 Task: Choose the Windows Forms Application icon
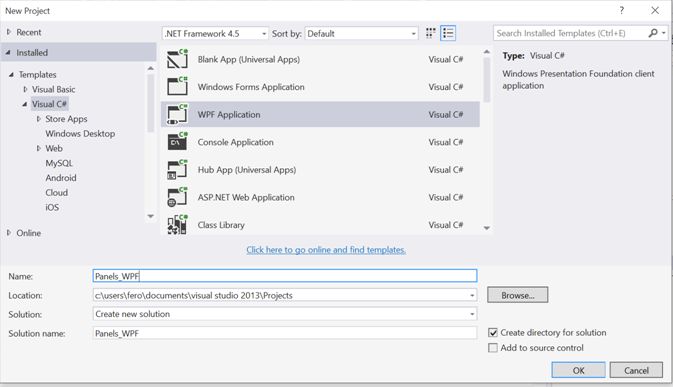(177, 87)
